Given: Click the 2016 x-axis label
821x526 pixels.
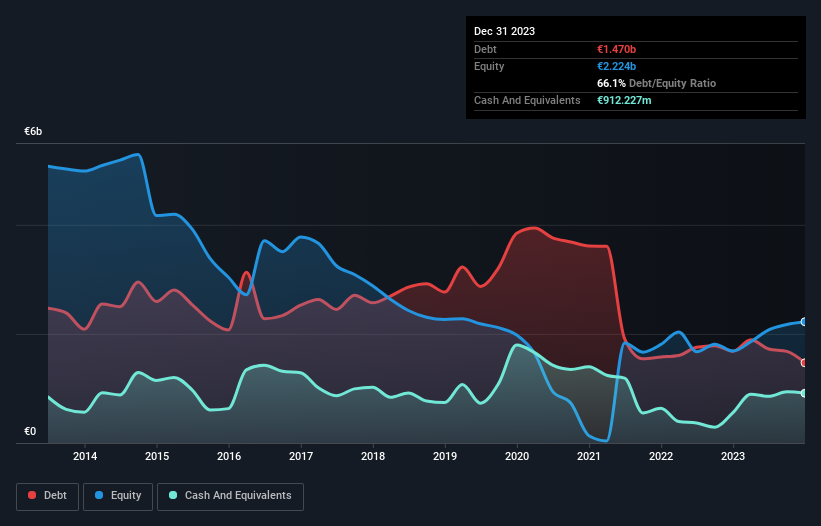Looking at the screenshot, I should coord(229,456).
